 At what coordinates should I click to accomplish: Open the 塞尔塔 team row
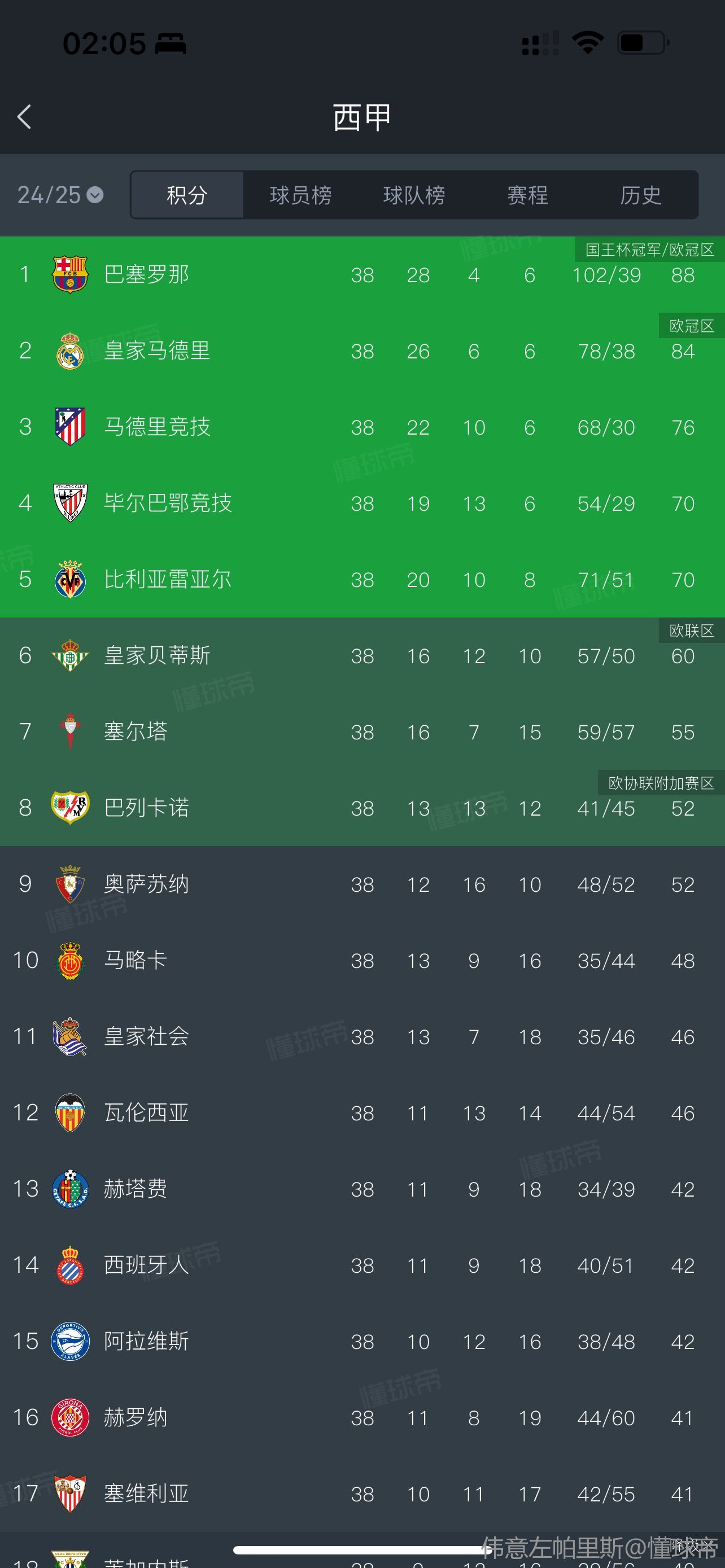(x=362, y=732)
